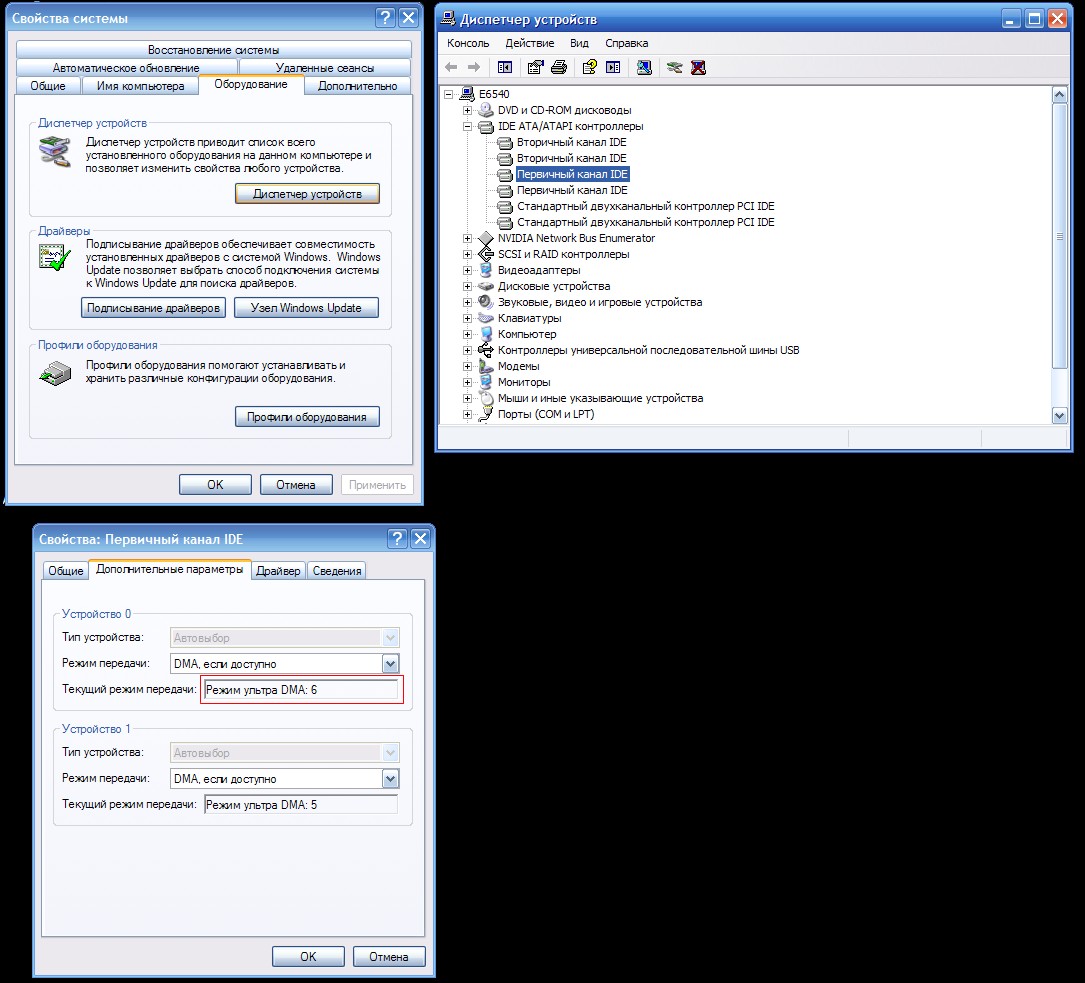Click the question mark help button in Свойства системы
1085x983 pixels.
click(385, 18)
